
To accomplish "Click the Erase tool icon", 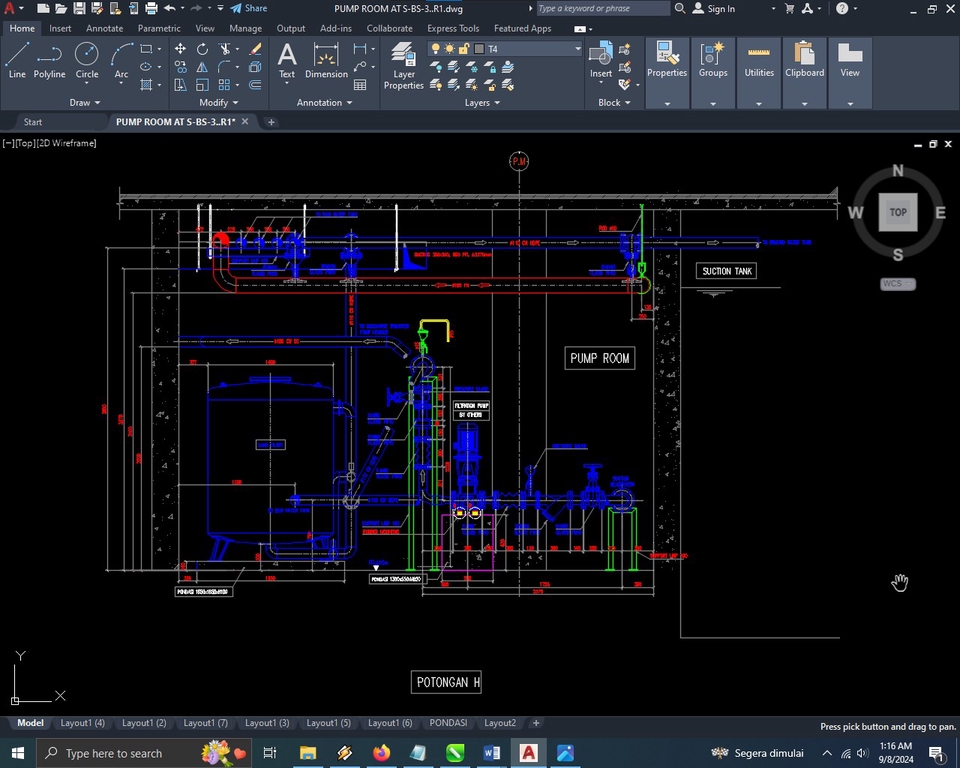I will point(255,48).
